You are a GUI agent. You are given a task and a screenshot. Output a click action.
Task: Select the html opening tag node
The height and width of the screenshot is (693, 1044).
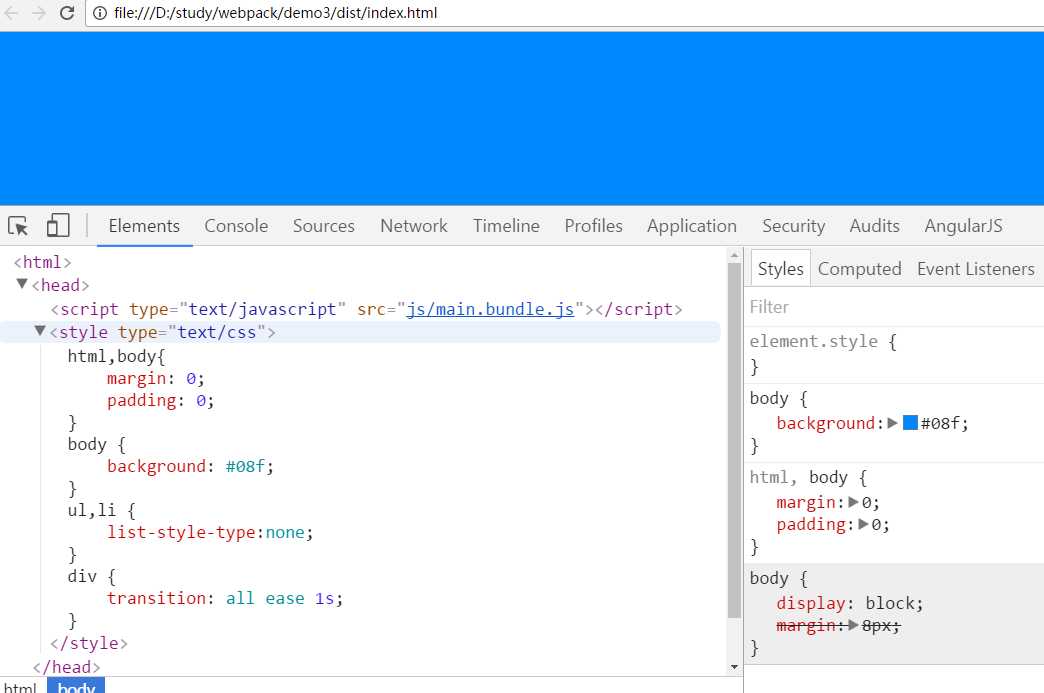[42, 262]
